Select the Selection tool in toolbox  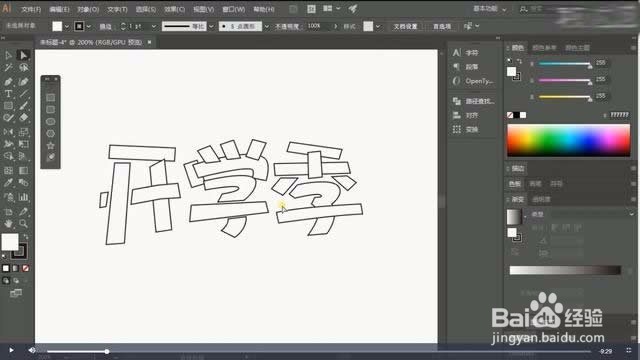[x=8, y=55]
